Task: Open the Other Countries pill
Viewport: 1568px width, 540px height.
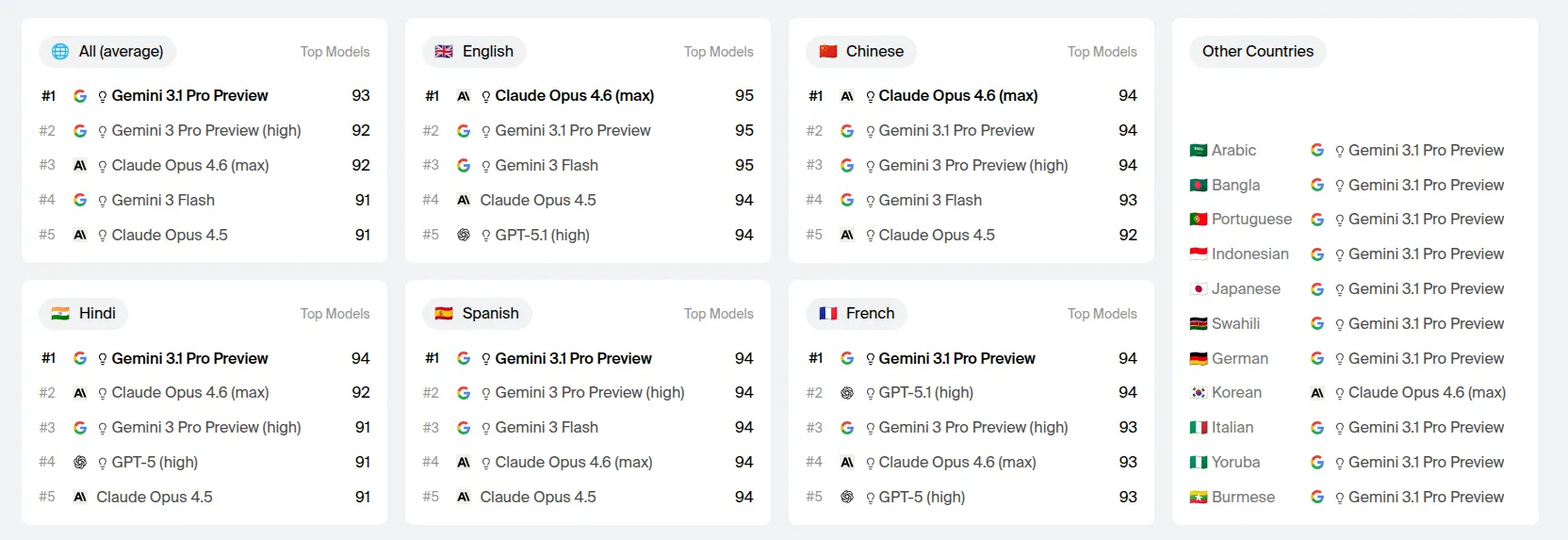Action: (x=1258, y=51)
